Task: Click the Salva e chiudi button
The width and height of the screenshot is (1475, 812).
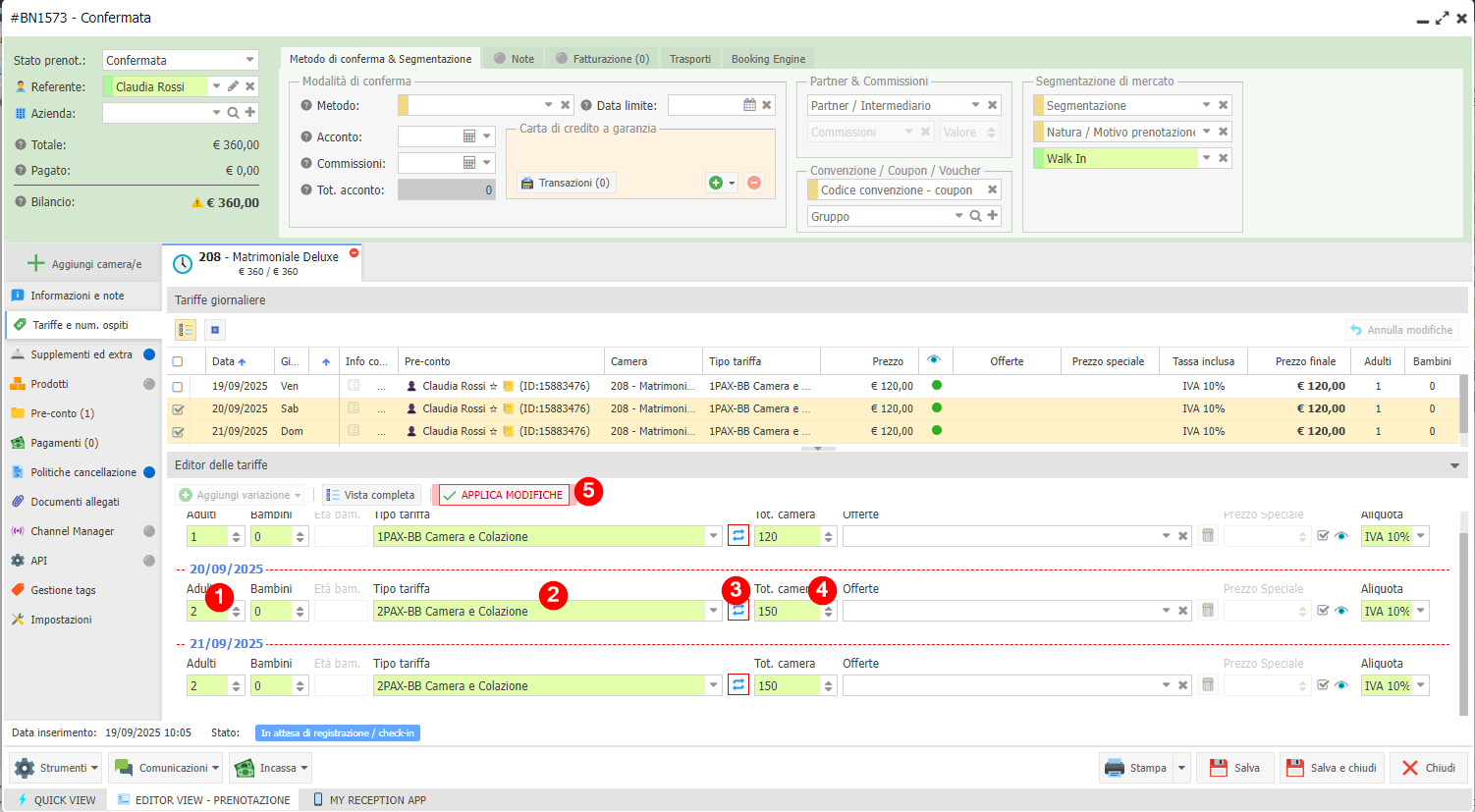Action: pyautogui.click(x=1333, y=768)
